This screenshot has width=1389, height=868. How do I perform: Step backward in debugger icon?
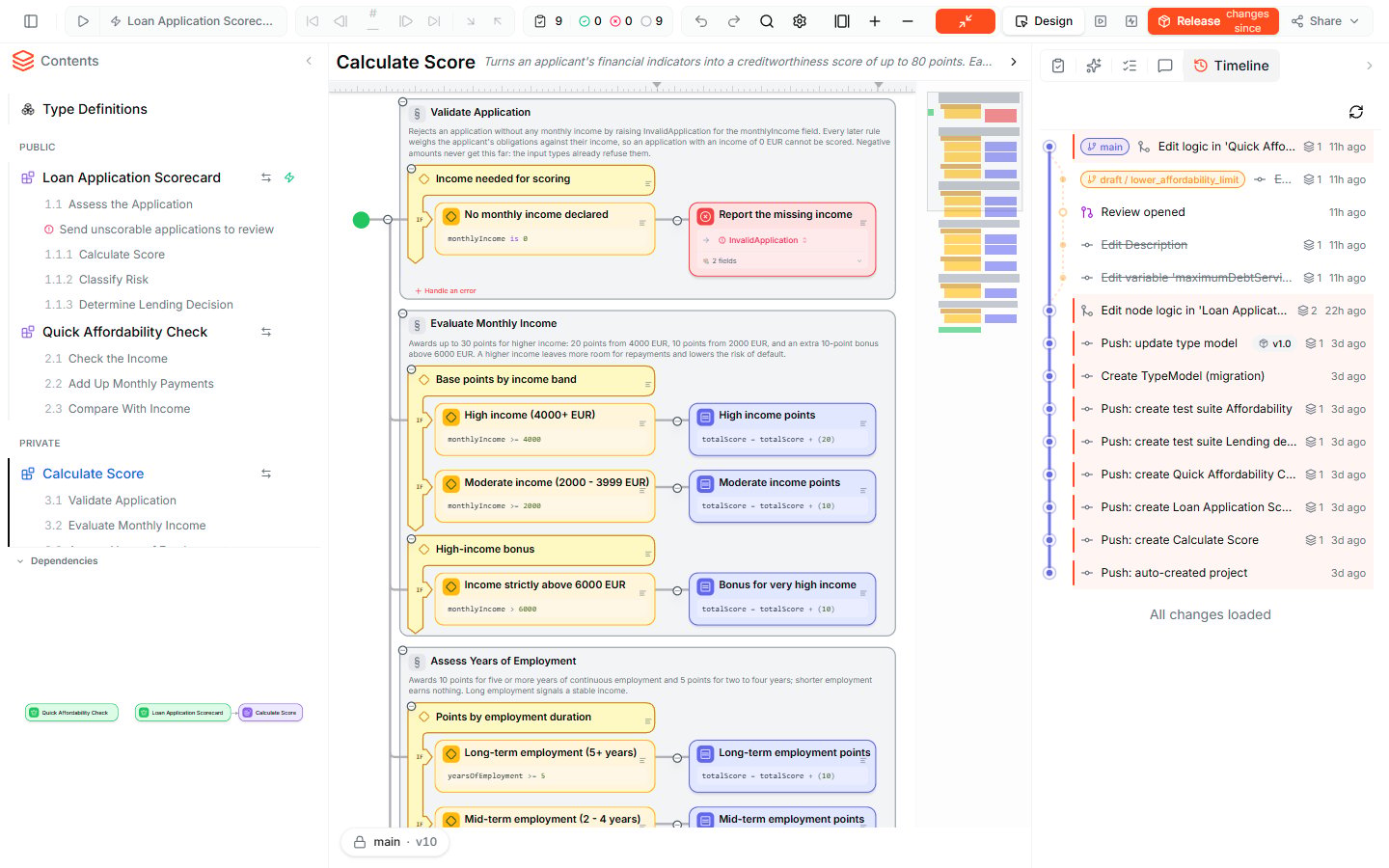pyautogui.click(x=340, y=21)
